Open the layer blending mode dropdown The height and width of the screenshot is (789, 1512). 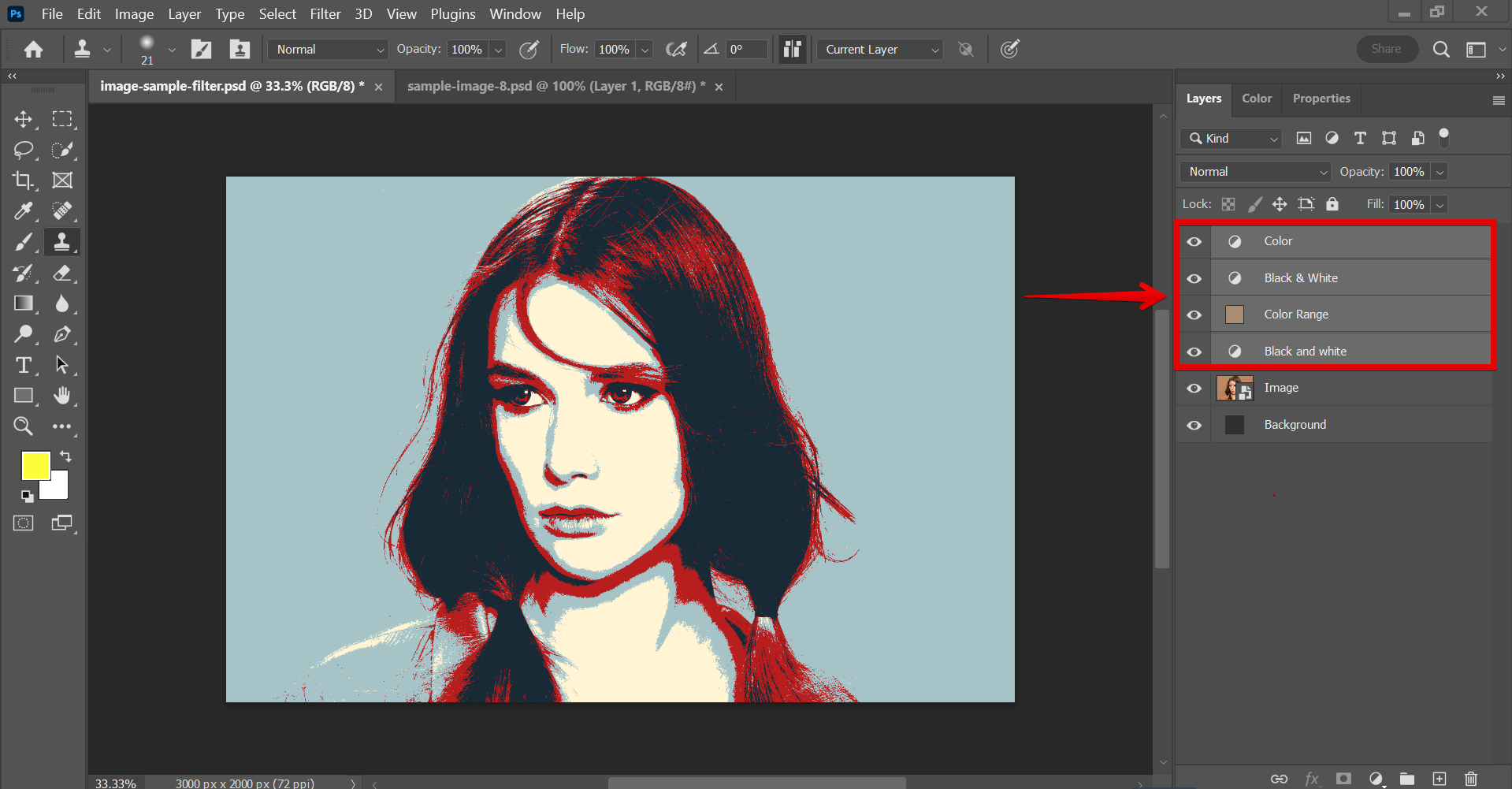point(1254,171)
